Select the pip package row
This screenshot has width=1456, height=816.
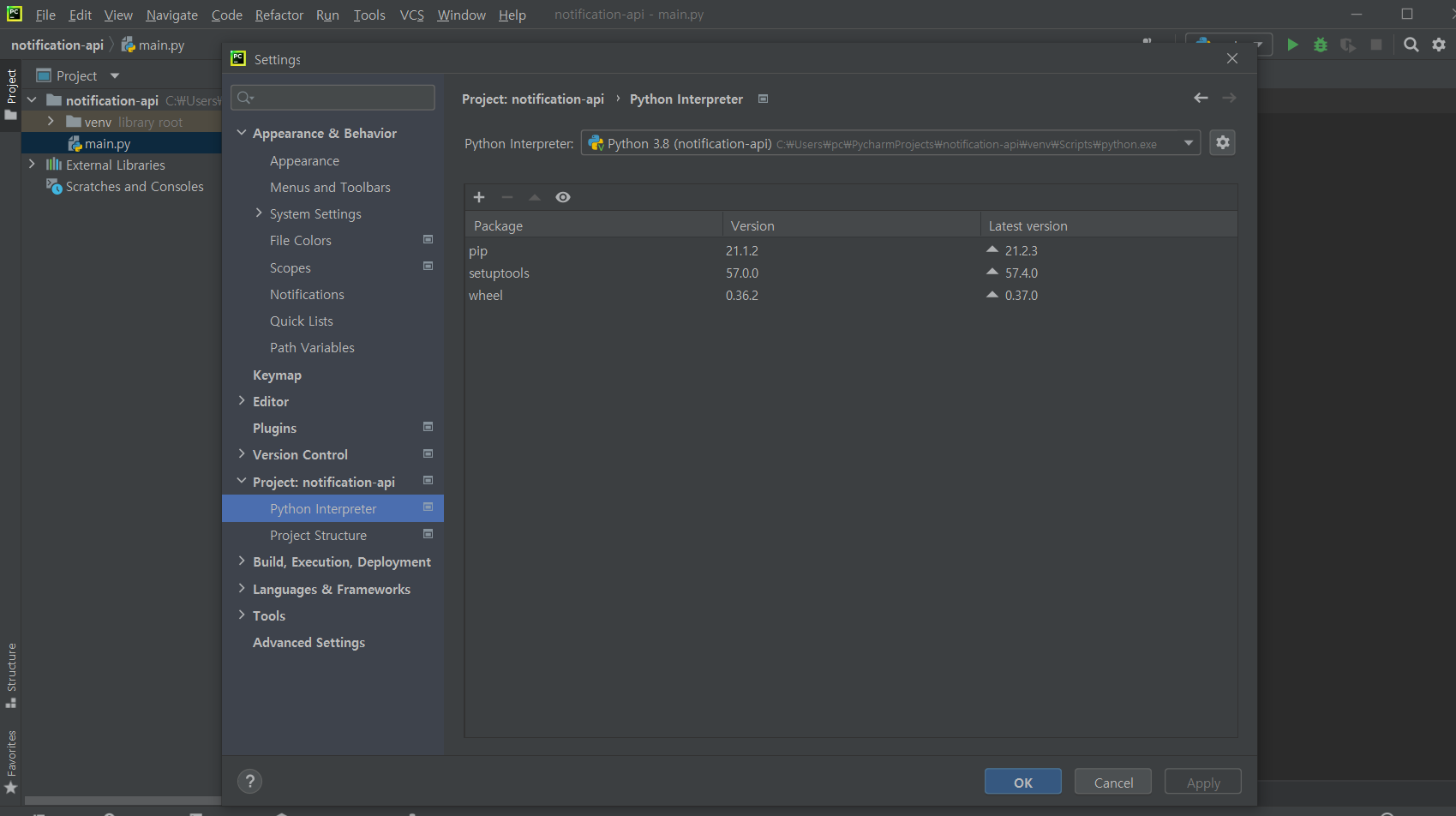pyautogui.click(x=851, y=251)
